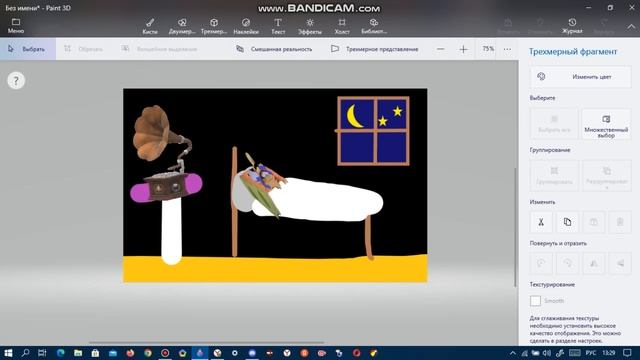Image resolution: width=640 pixels, height=360 pixels.
Task: Click the horizontal canvas scrollbar
Action: point(207,342)
